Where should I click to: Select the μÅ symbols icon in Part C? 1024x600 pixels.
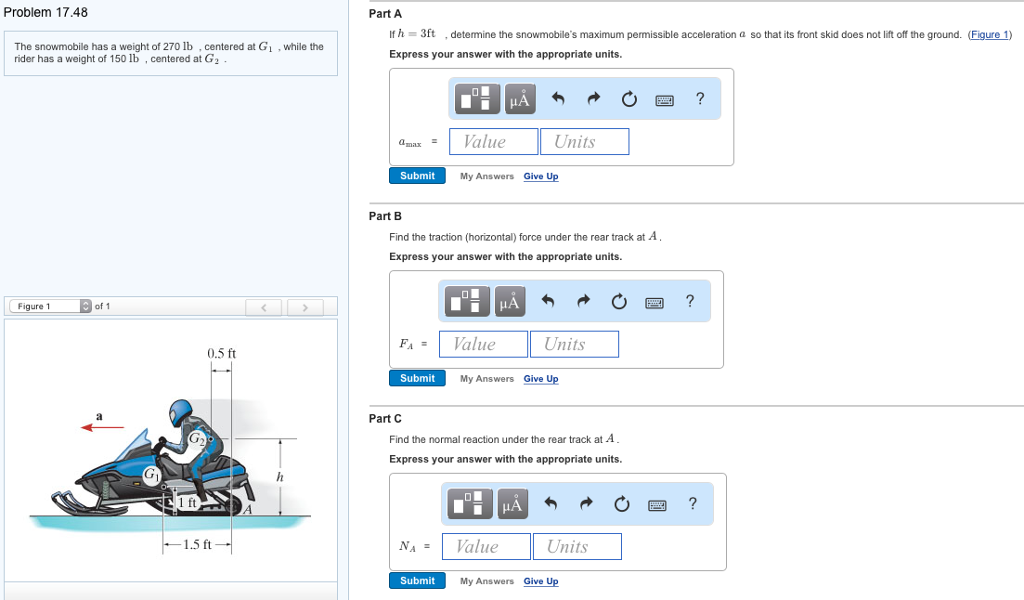coord(512,504)
